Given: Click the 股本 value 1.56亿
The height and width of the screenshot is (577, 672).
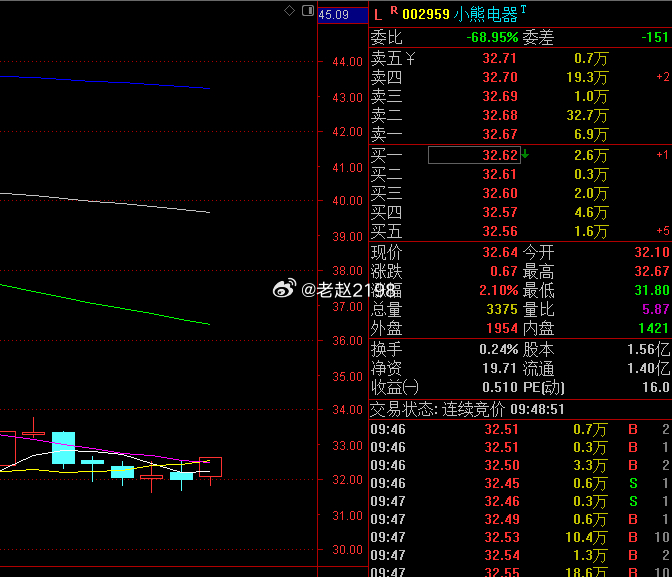Looking at the screenshot, I should 648,349.
